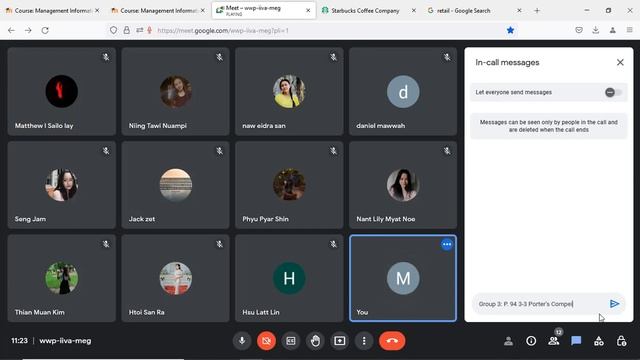Click the tracking protection shield icon

point(113,30)
